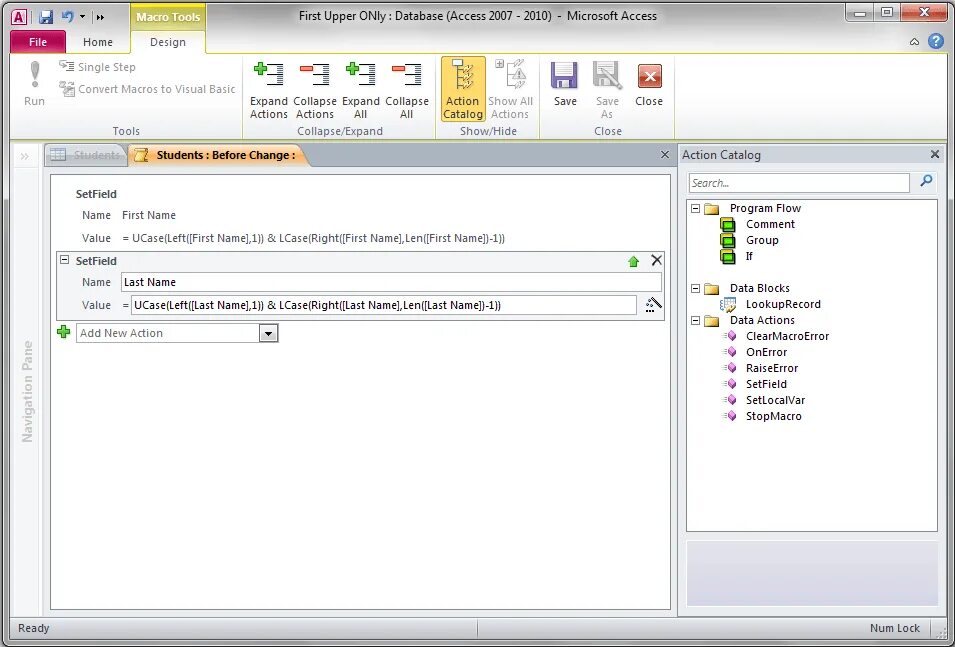955x647 pixels.
Task: Click the green plus Add New Action icon
Action: [63, 332]
